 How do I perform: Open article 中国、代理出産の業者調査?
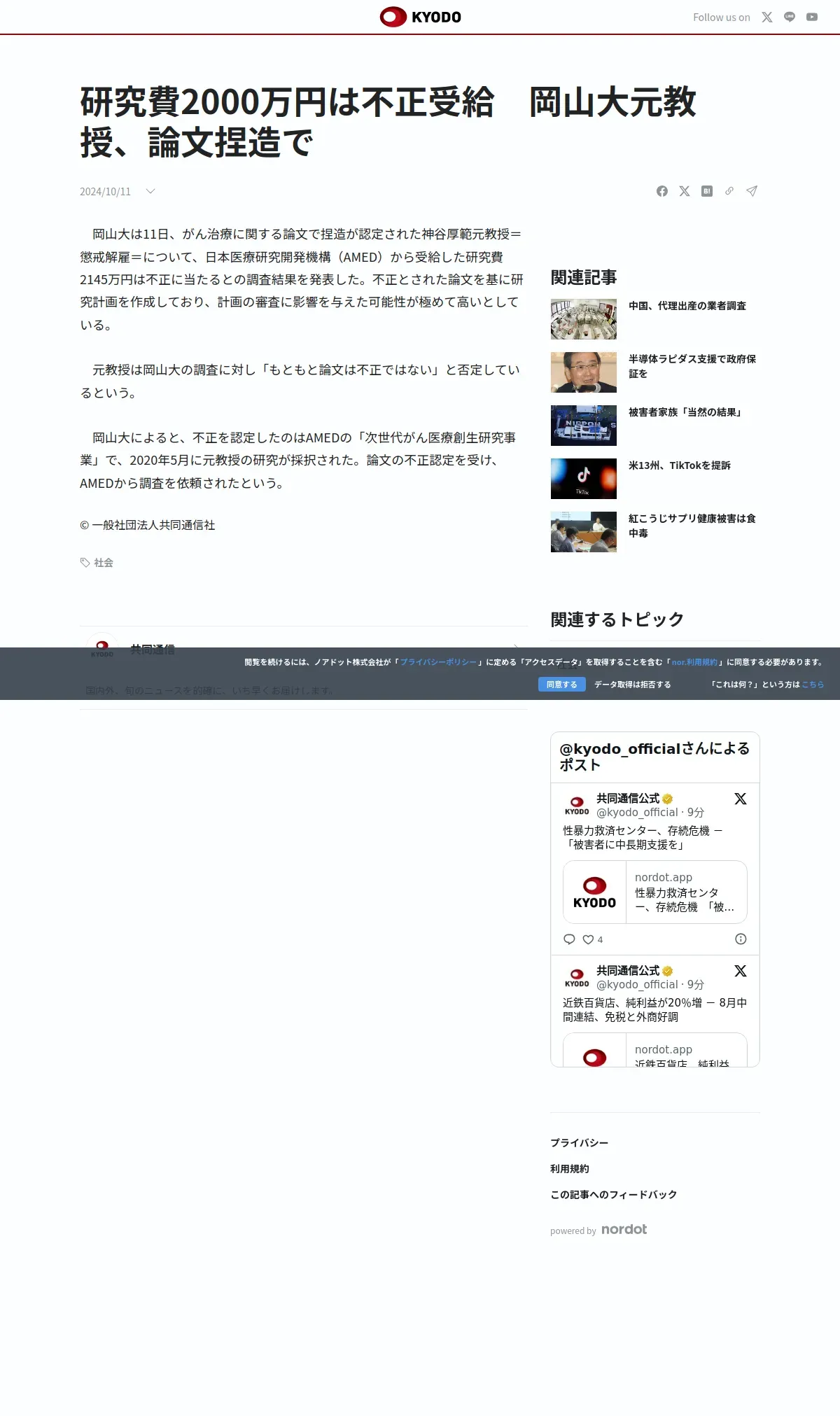click(687, 306)
